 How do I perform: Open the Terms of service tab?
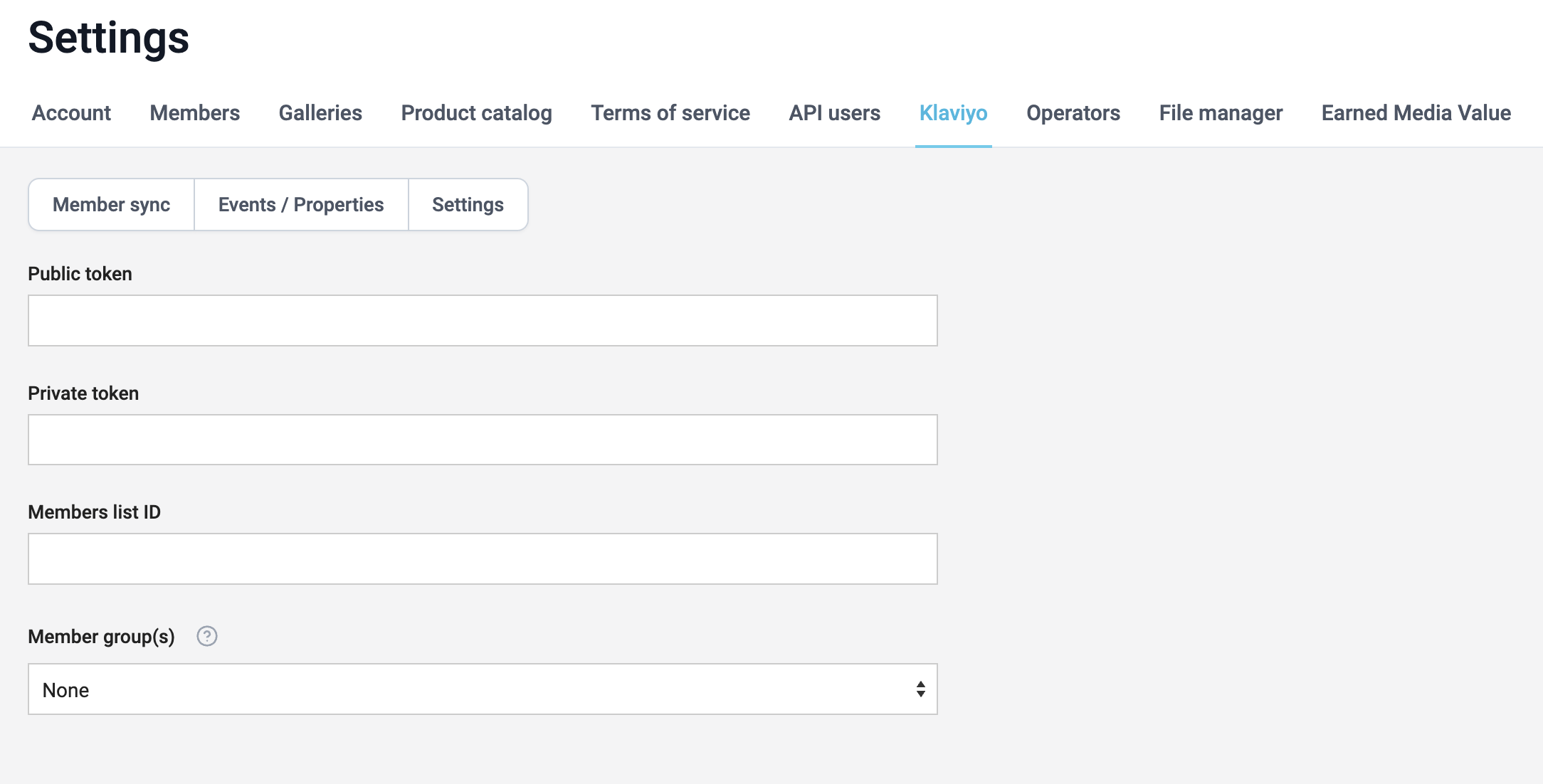670,113
